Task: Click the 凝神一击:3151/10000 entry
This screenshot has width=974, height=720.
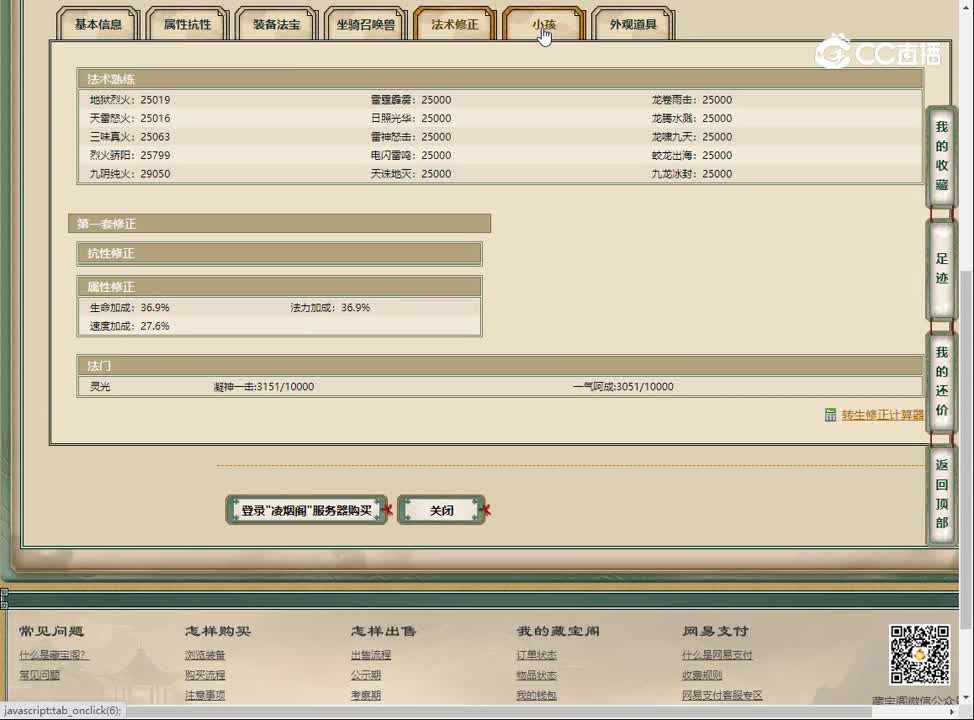Action: 263,386
